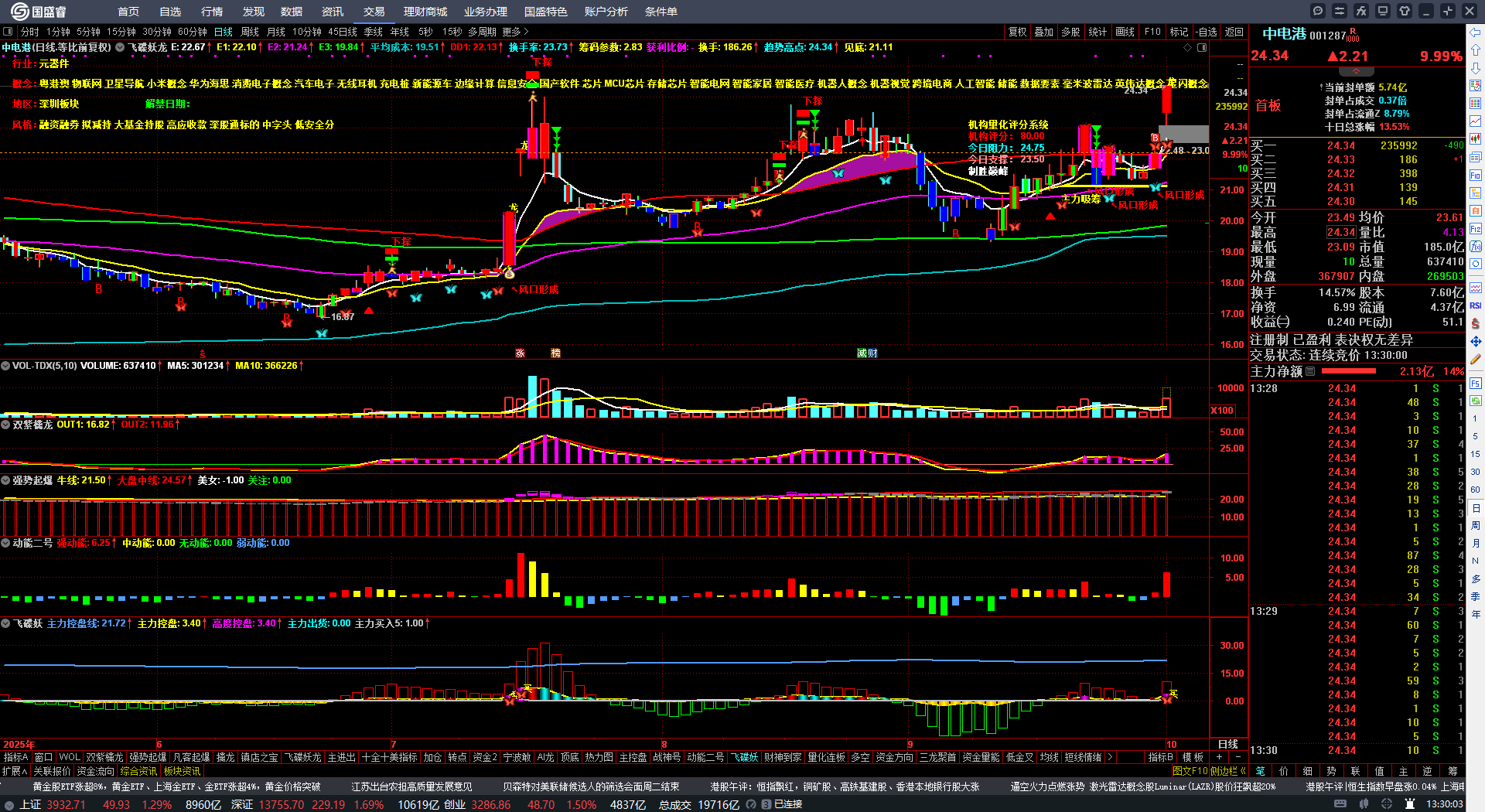Zoom out chart with minus button
Screen dimensions: 1485x812
[1237, 757]
